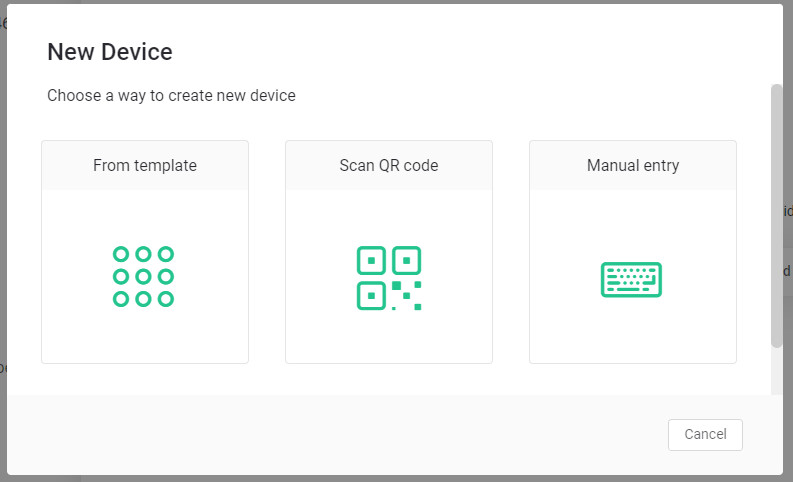Click the scrollbar track below the thumb
The height and width of the screenshot is (482, 793).
point(777,372)
